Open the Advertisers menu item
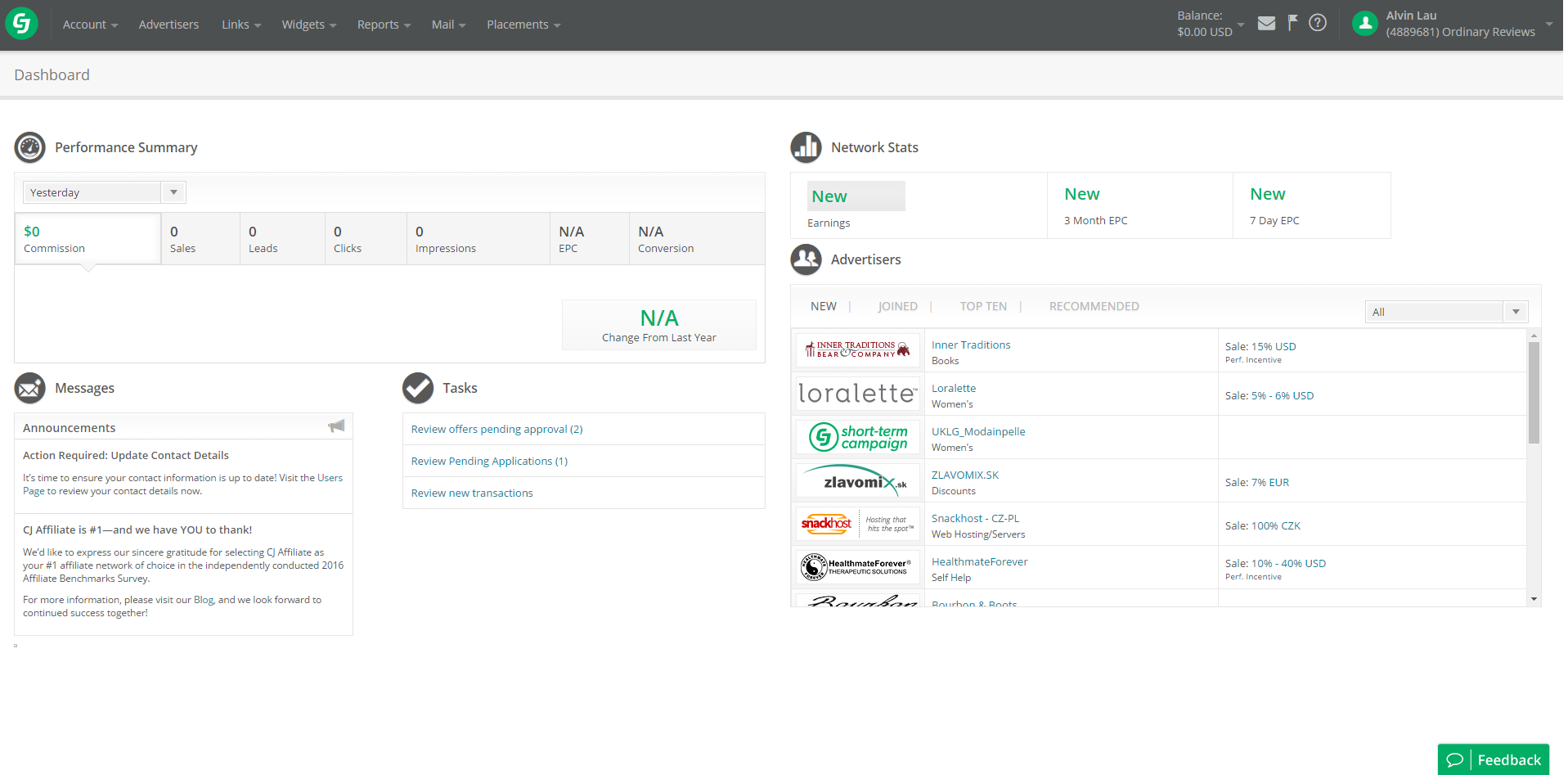1568x775 pixels. pos(168,25)
